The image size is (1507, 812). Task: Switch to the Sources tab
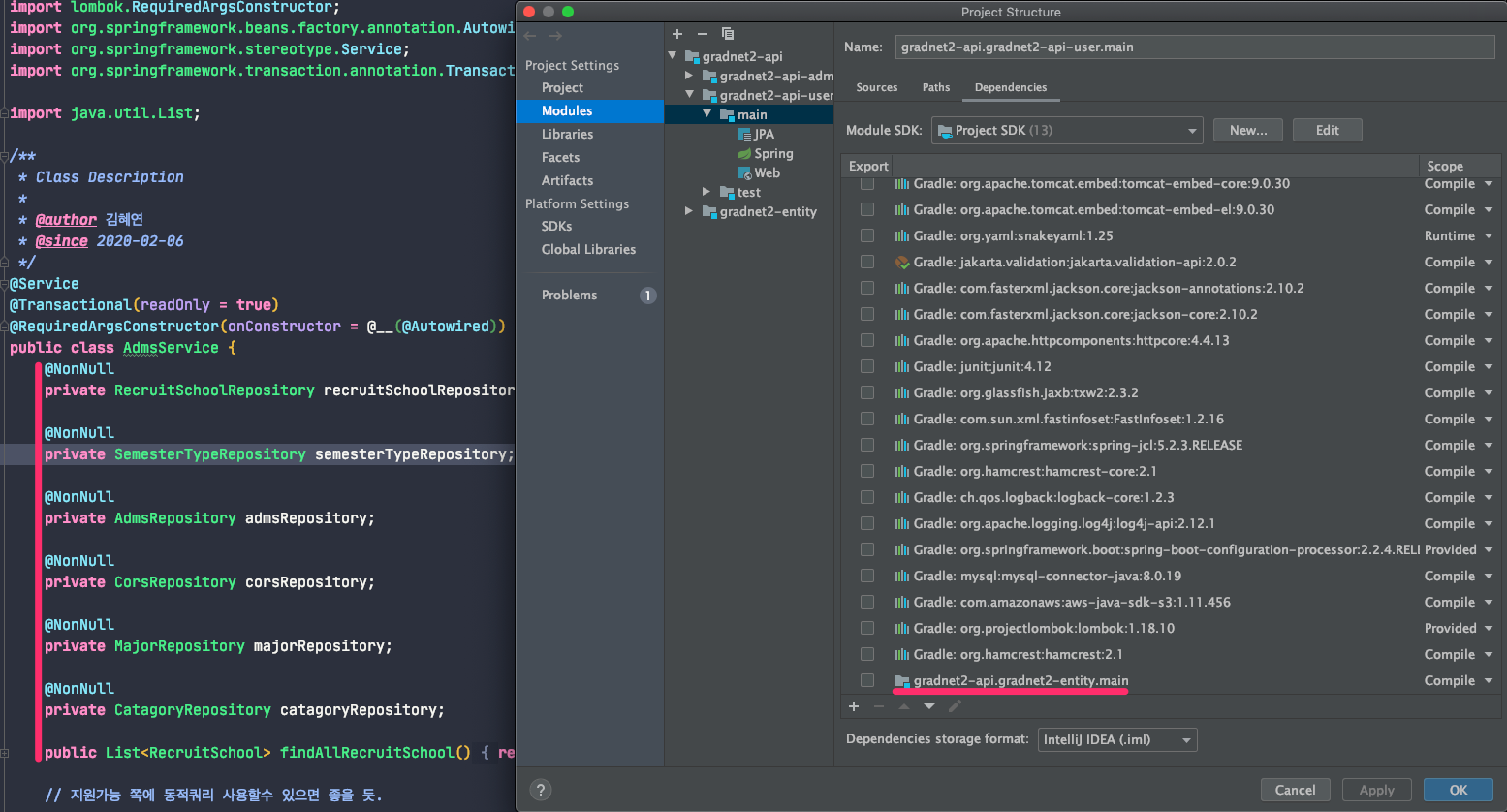coord(877,87)
